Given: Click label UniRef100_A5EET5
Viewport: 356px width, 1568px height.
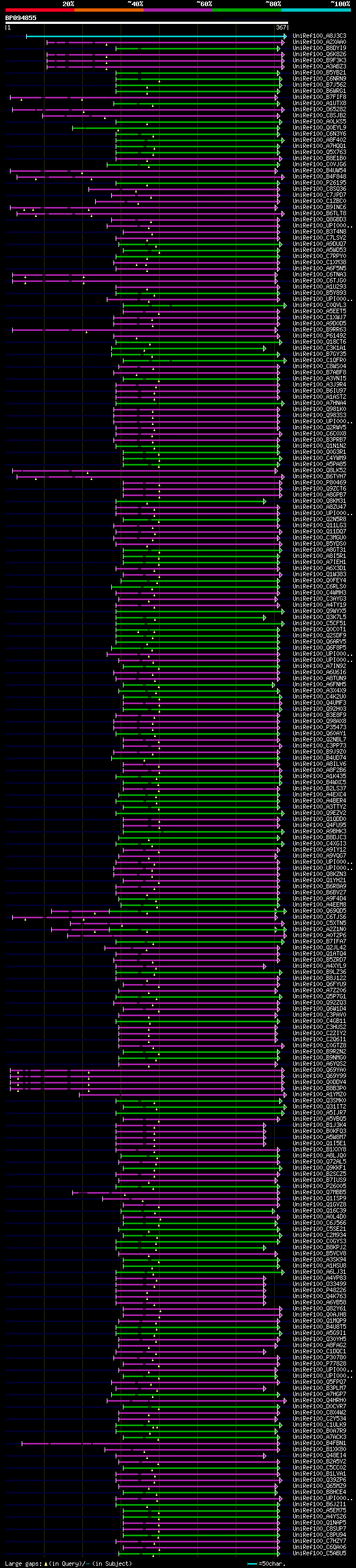Looking at the screenshot, I should [319, 311].
